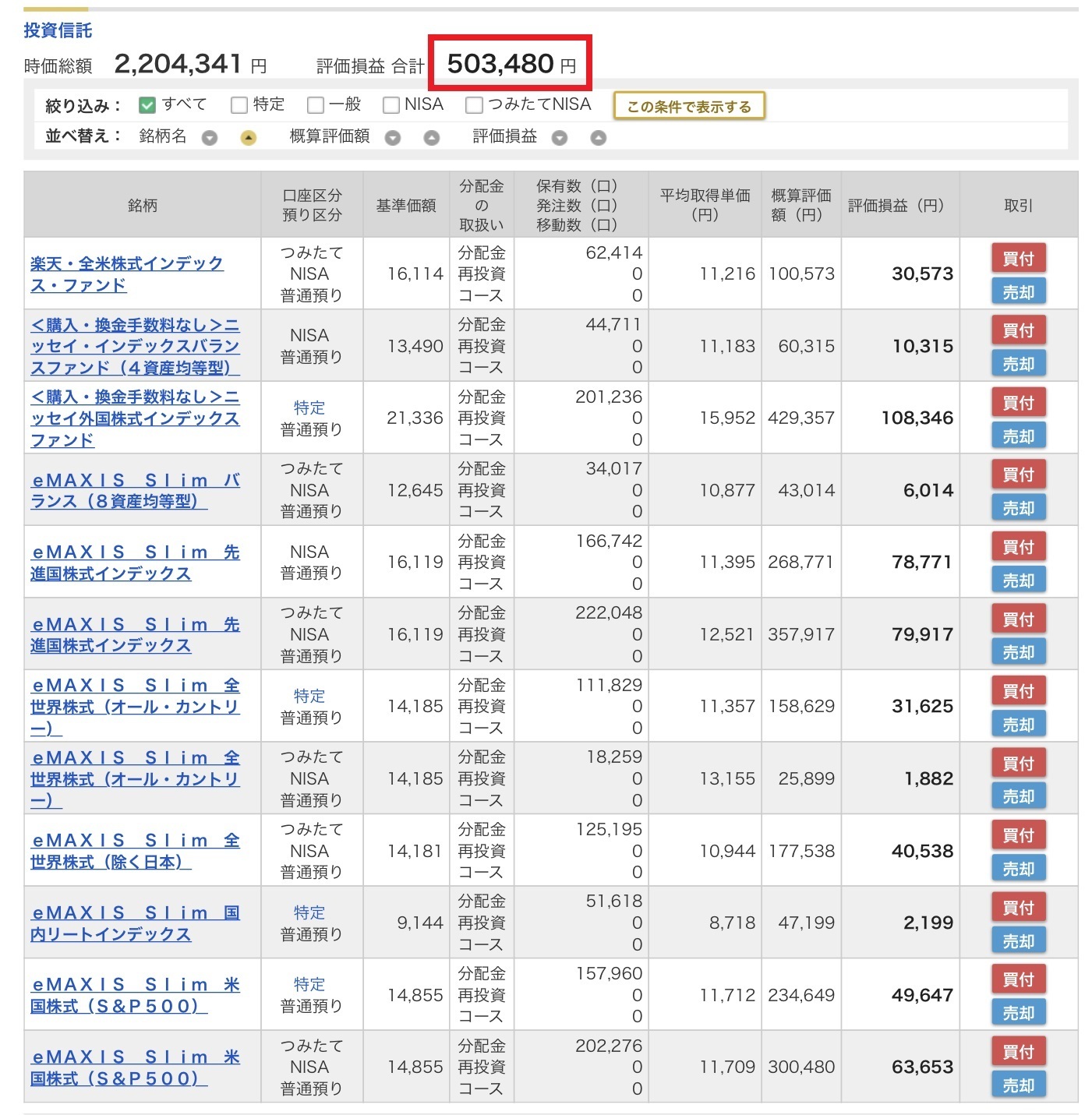Viewport: 1092px width, 1115px height.
Task: Sort by 銘柄名 descending arrow icon
Action: click(x=209, y=138)
